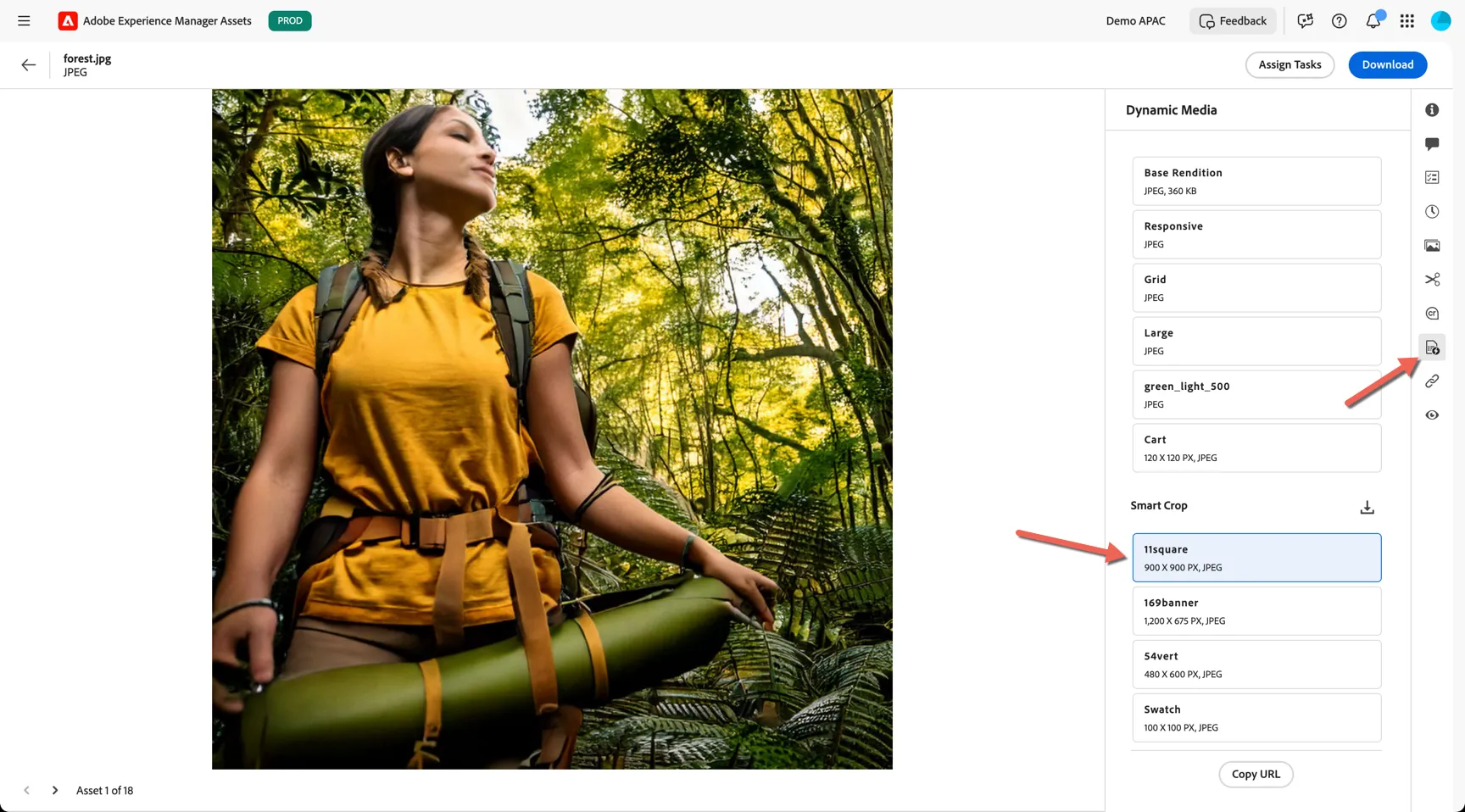Screen dimensions: 1465x812
Task: Open the Info details panel icon
Action: click(1432, 110)
